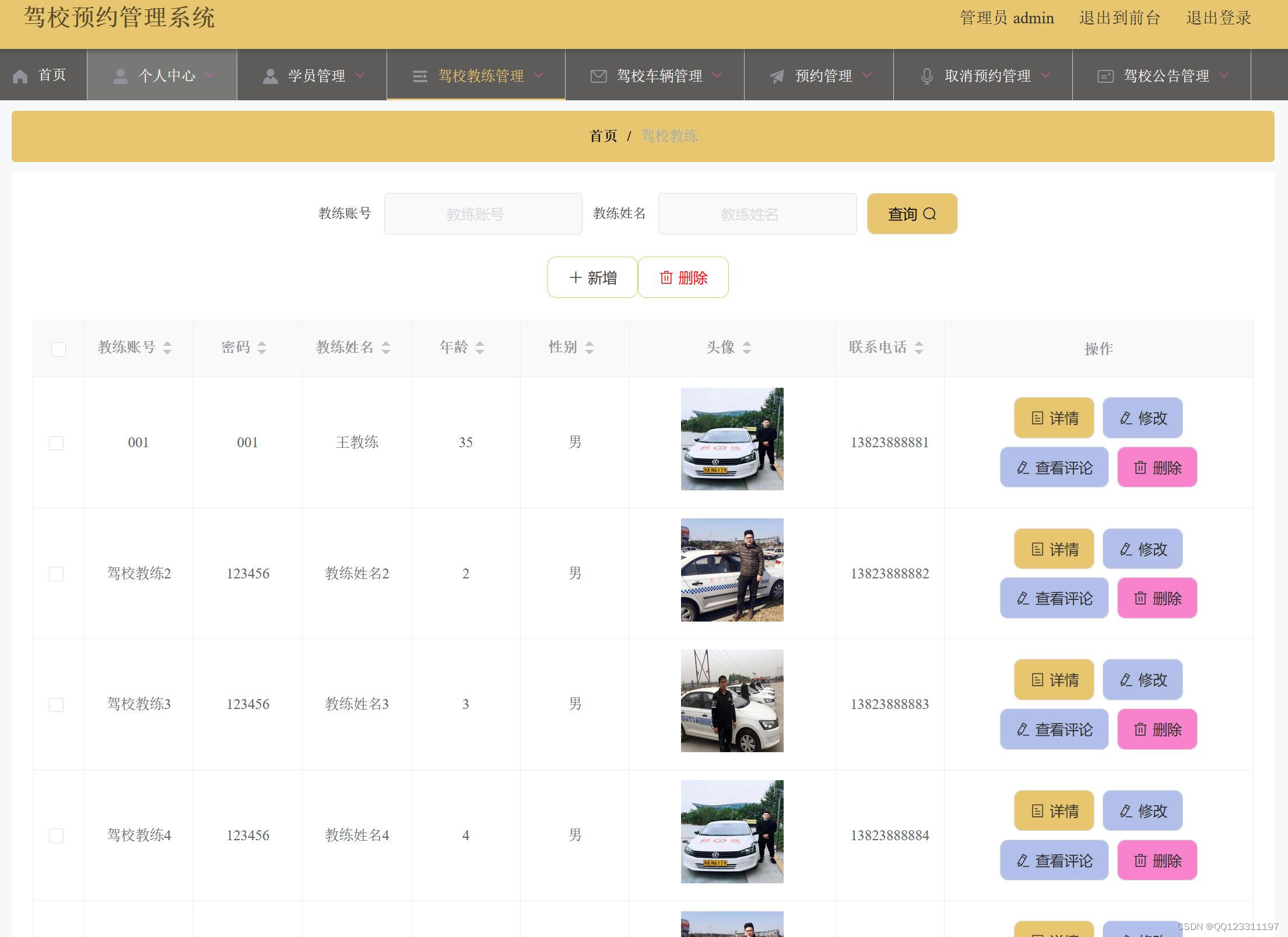Click the list icon beside 驾校教练管理
The image size is (1288, 937).
coord(420,76)
